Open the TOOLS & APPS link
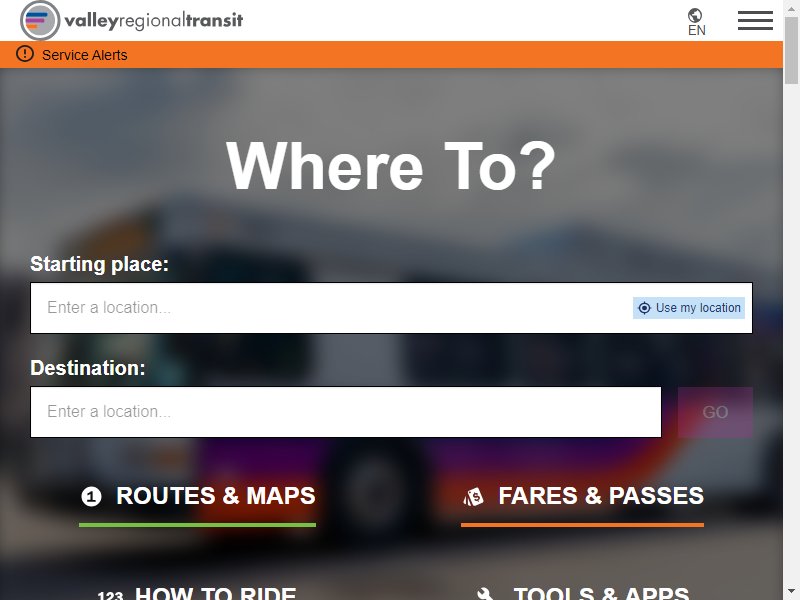The width and height of the screenshot is (800, 600). 583,594
